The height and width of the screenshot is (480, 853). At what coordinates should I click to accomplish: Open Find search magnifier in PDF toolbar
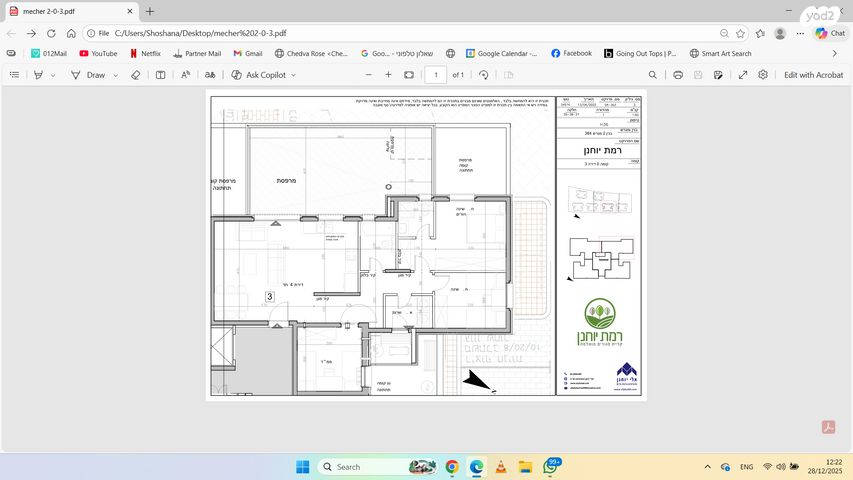click(x=653, y=75)
